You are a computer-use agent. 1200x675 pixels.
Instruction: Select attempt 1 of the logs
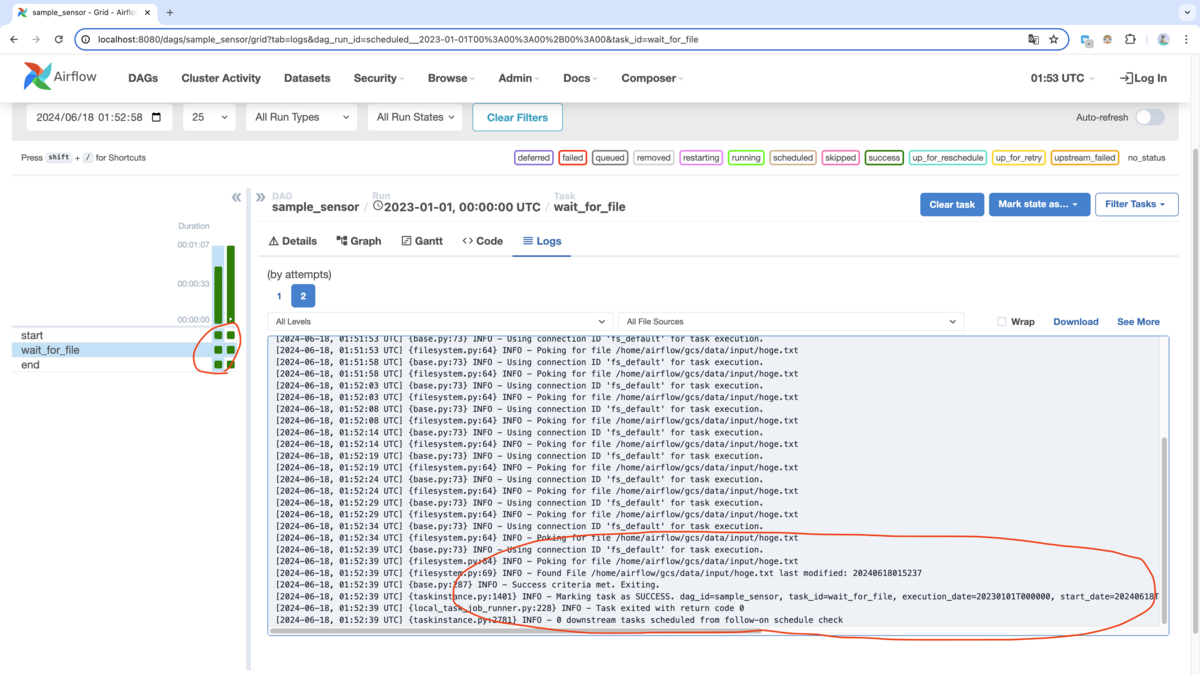[279, 295]
